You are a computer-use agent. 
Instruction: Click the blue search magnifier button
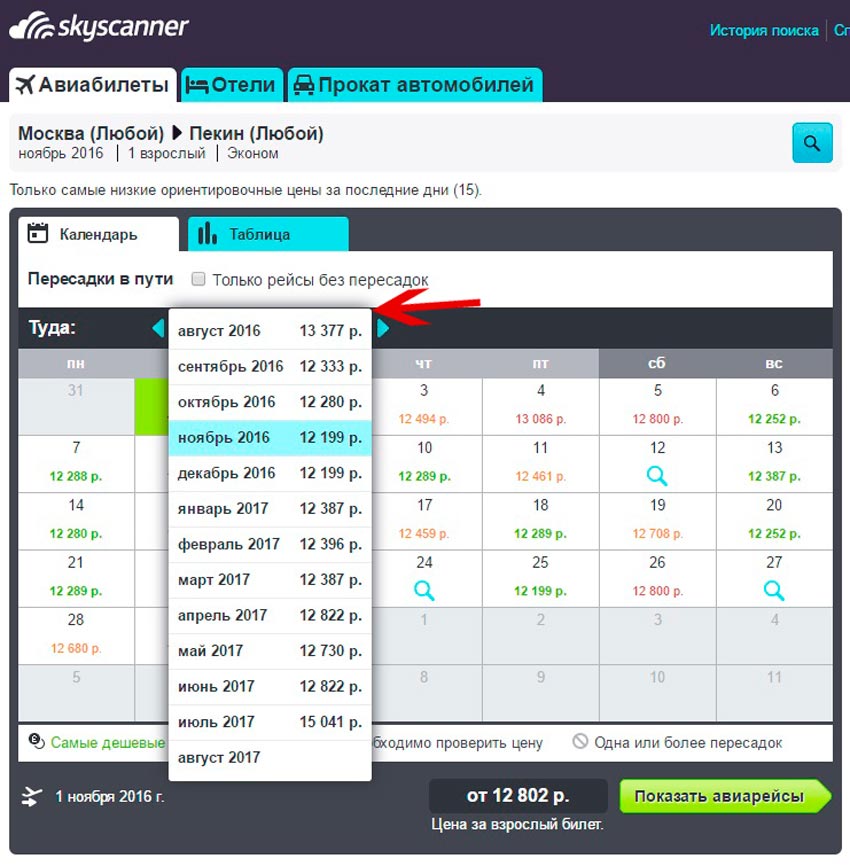point(811,143)
